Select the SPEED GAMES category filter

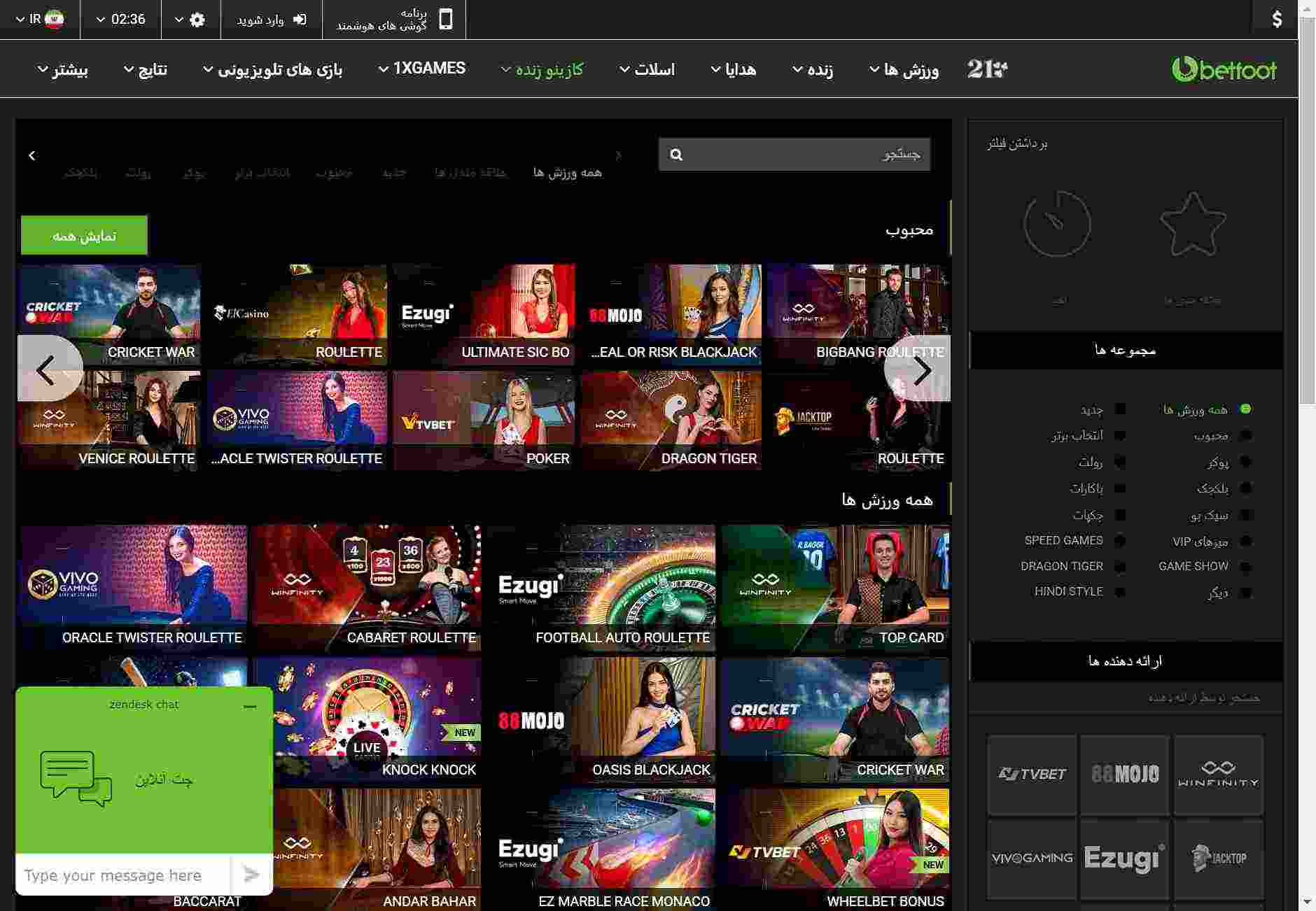pyautogui.click(x=1063, y=540)
